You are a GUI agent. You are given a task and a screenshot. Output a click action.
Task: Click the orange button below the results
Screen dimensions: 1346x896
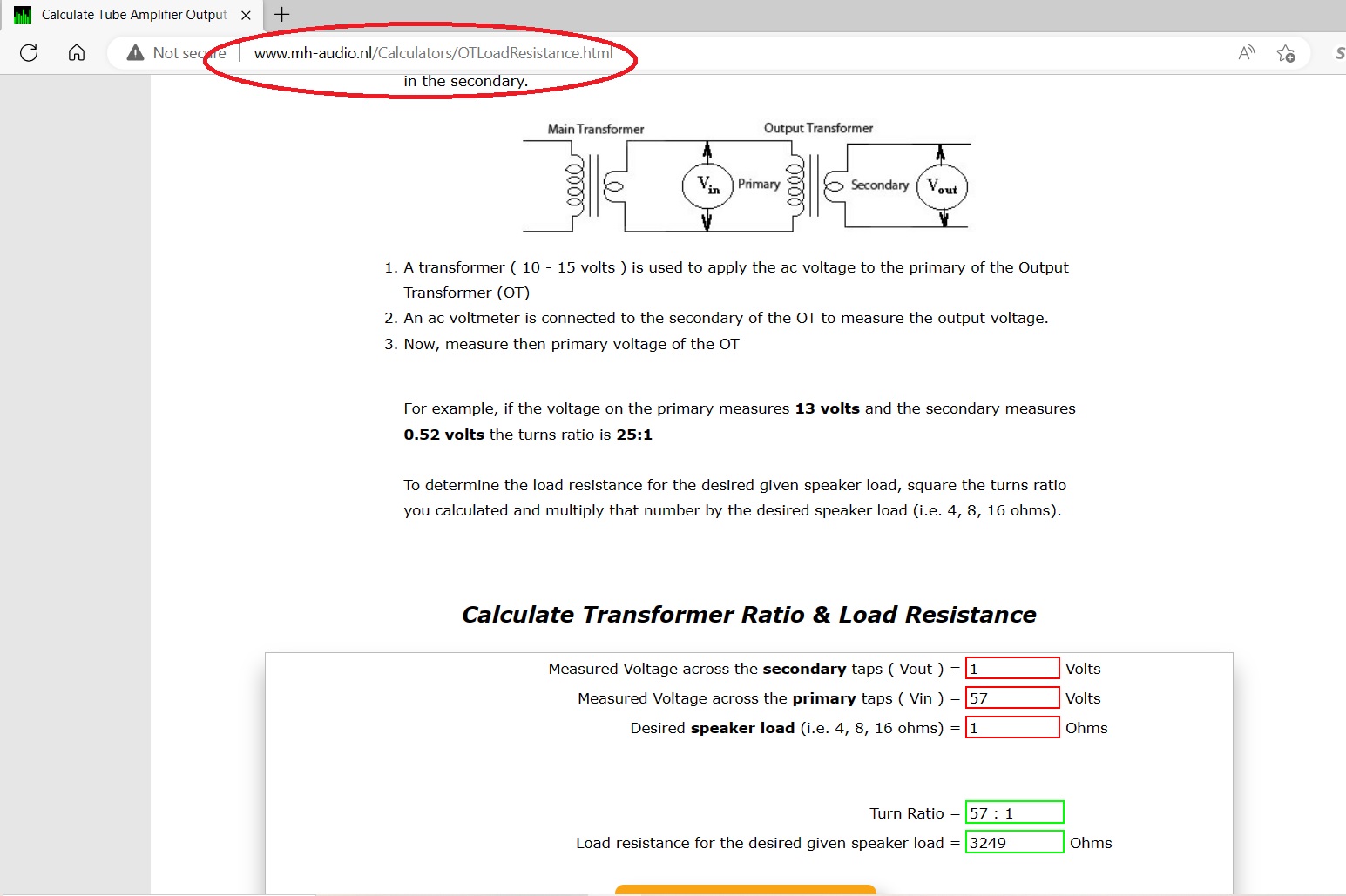(x=746, y=890)
